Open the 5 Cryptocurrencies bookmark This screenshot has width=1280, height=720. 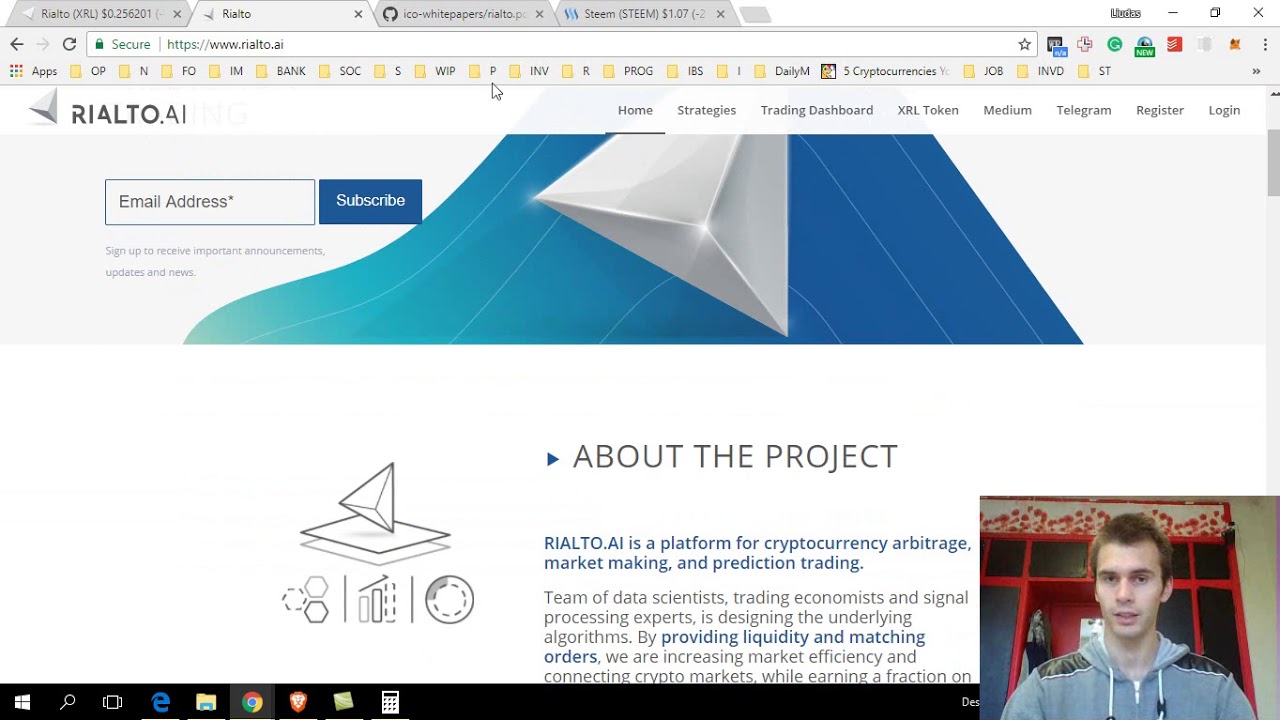pos(886,71)
